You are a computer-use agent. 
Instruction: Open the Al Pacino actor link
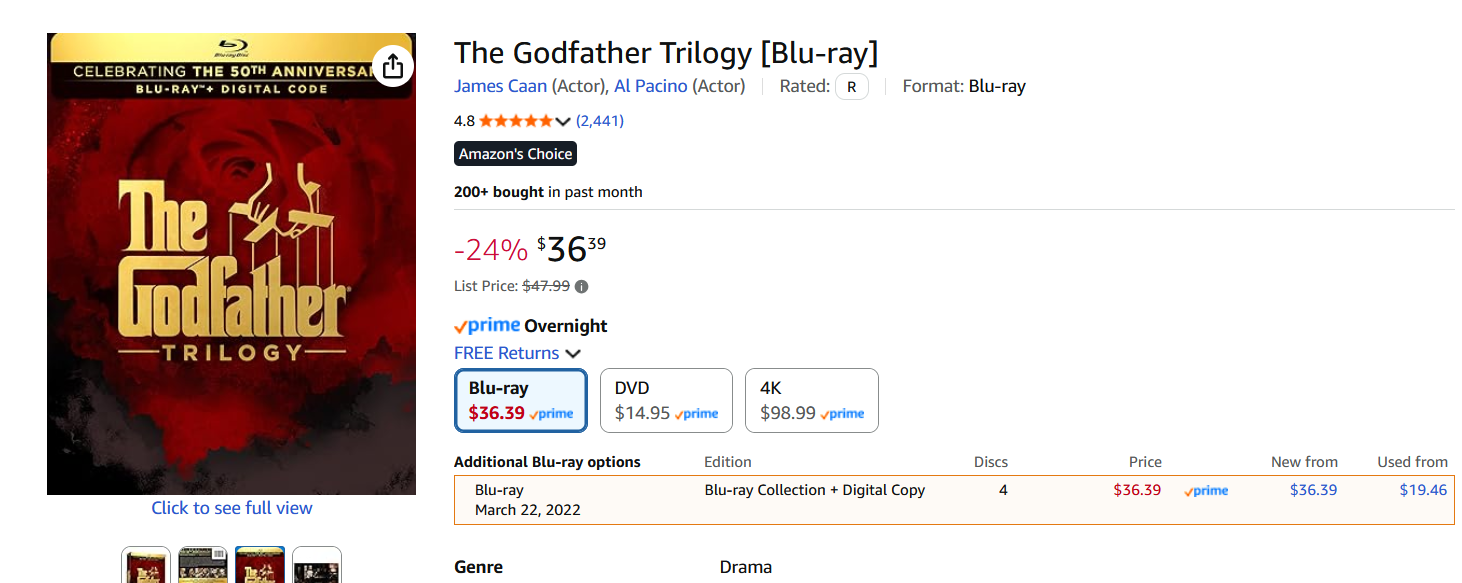651,86
